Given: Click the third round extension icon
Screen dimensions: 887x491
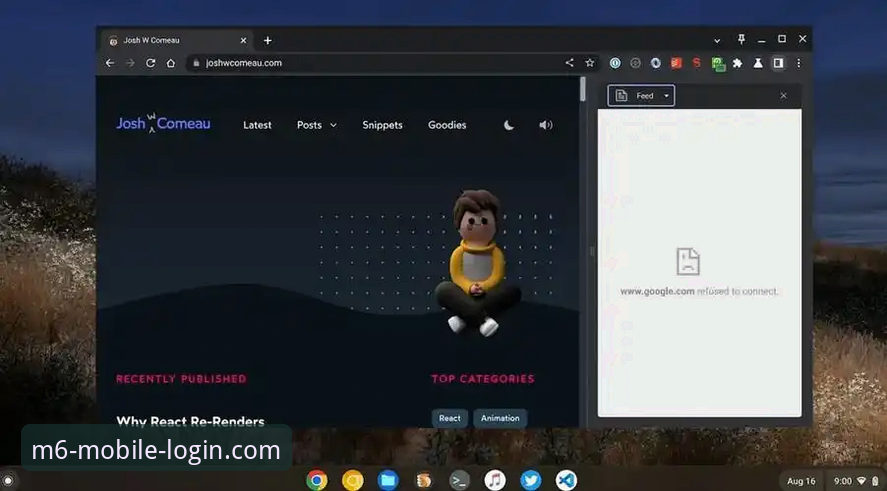Looking at the screenshot, I should pos(656,63).
